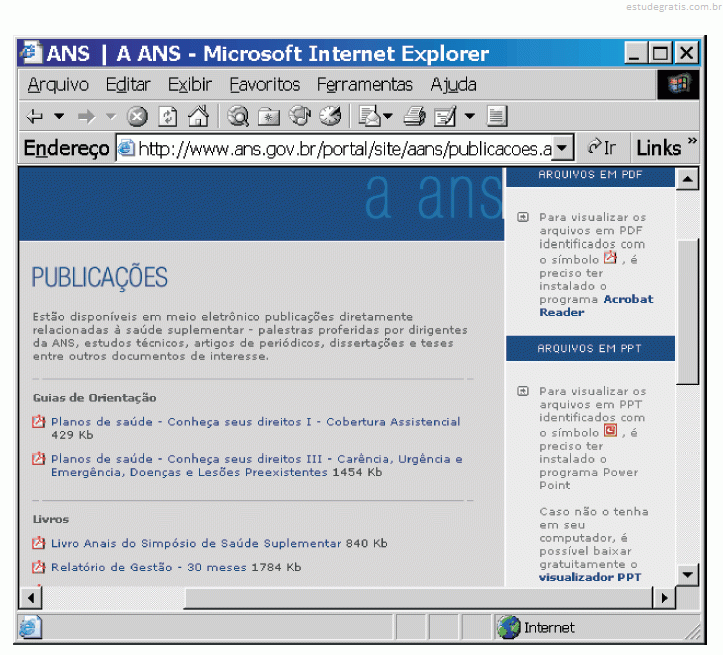Screen dimensions: 723x655
Task: Expand the address bar dropdown list
Action: (563, 148)
